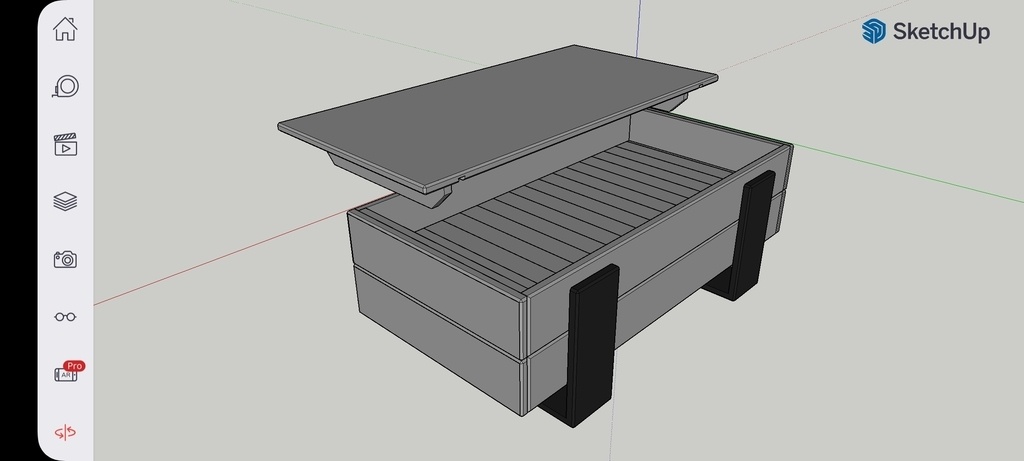Select the Tape Measure tool
The height and width of the screenshot is (461, 1024).
[65, 87]
